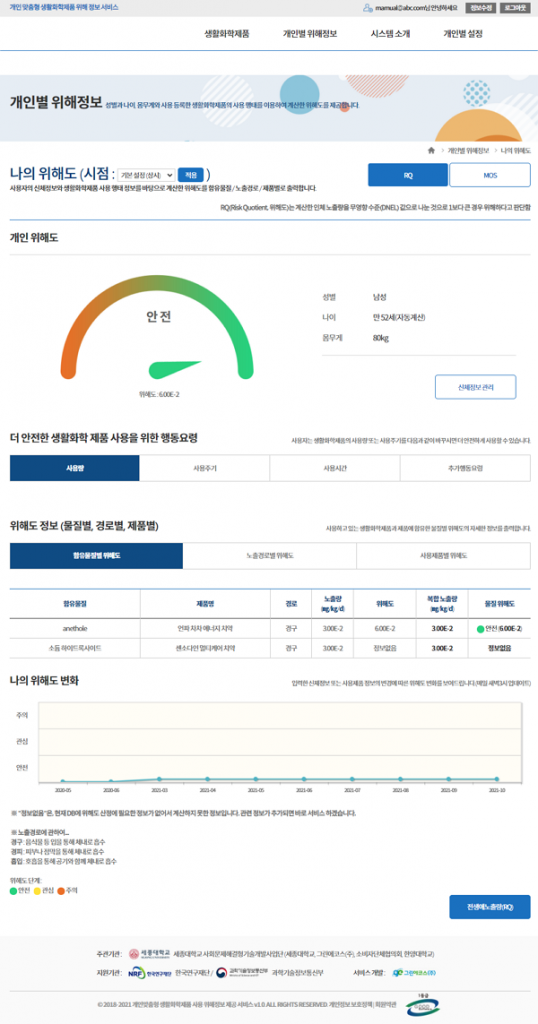
Task: Click the 정보수정 button
Action: (480, 8)
